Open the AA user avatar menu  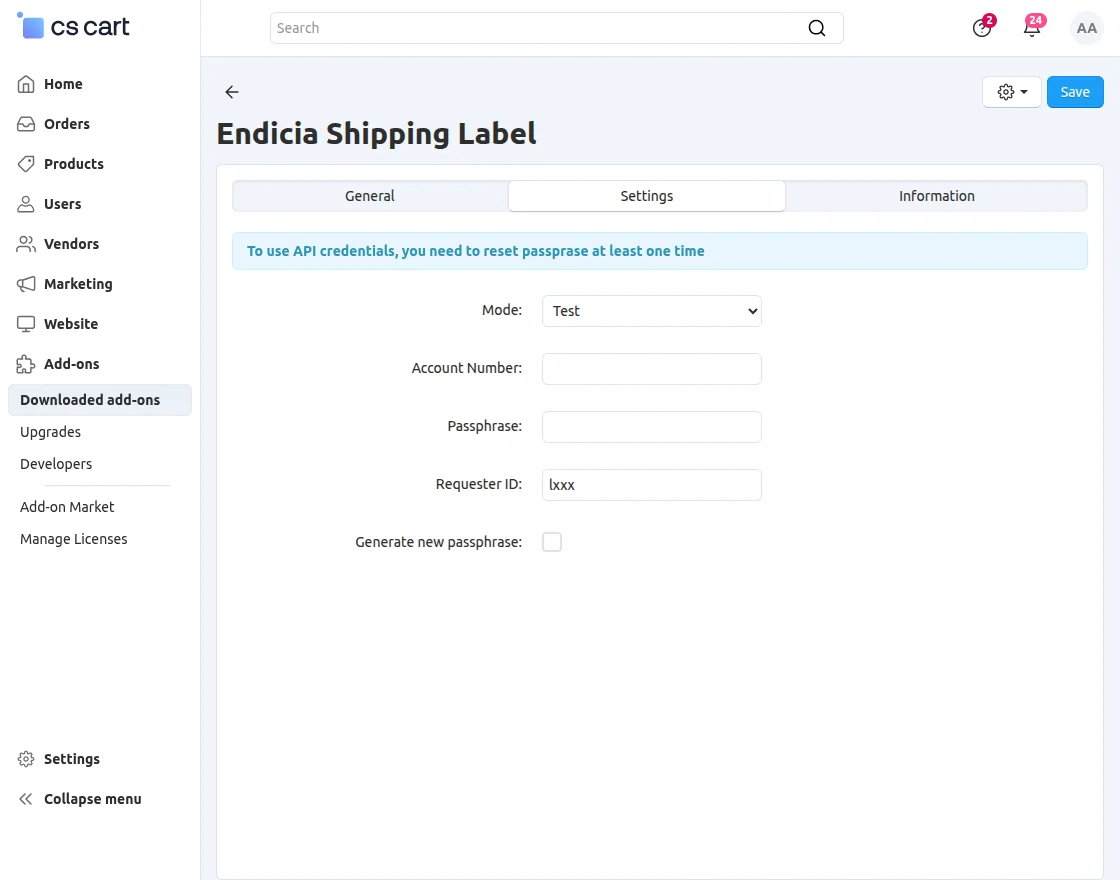[1086, 28]
